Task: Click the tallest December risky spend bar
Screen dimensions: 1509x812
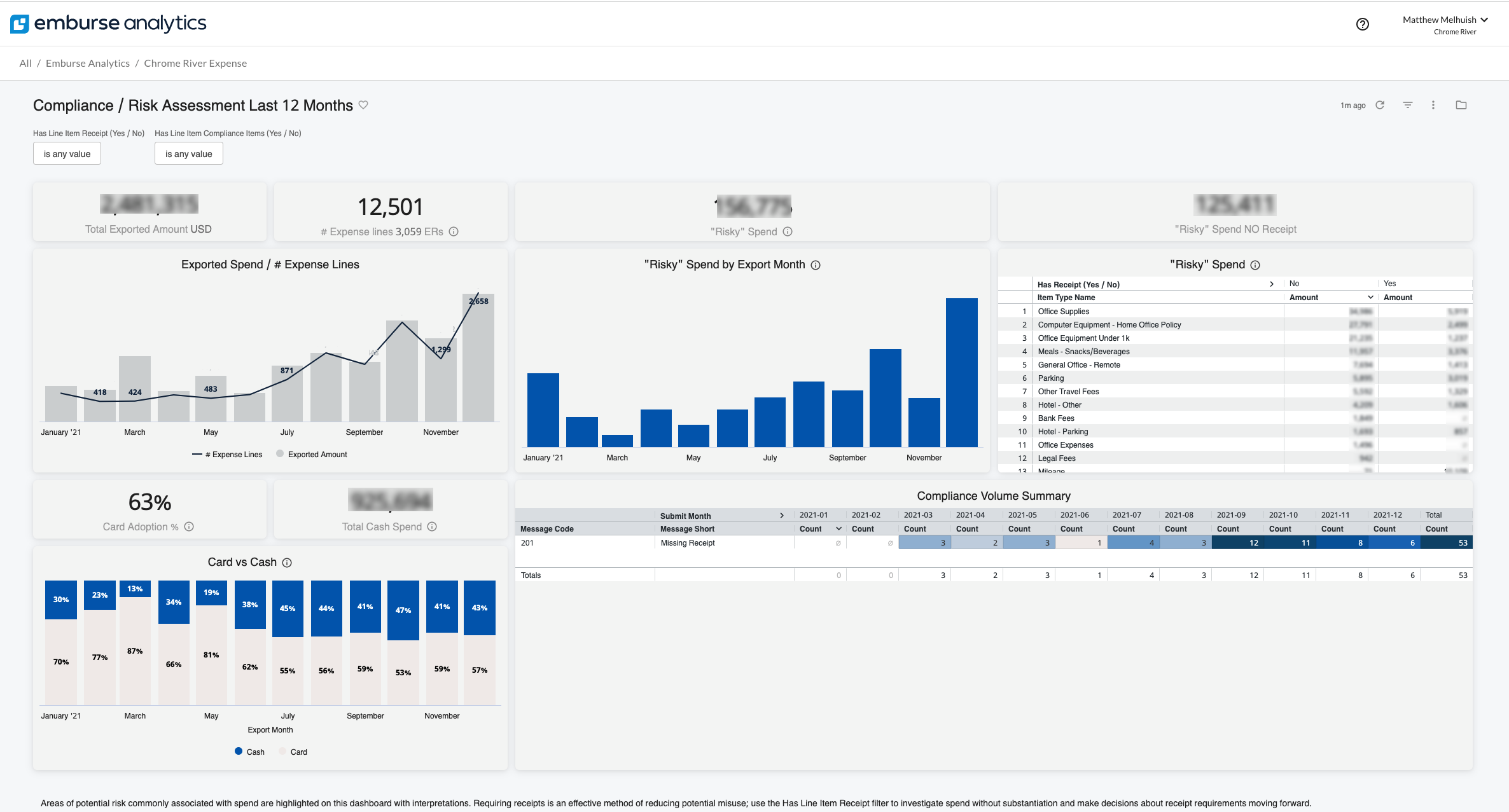Action: click(961, 372)
